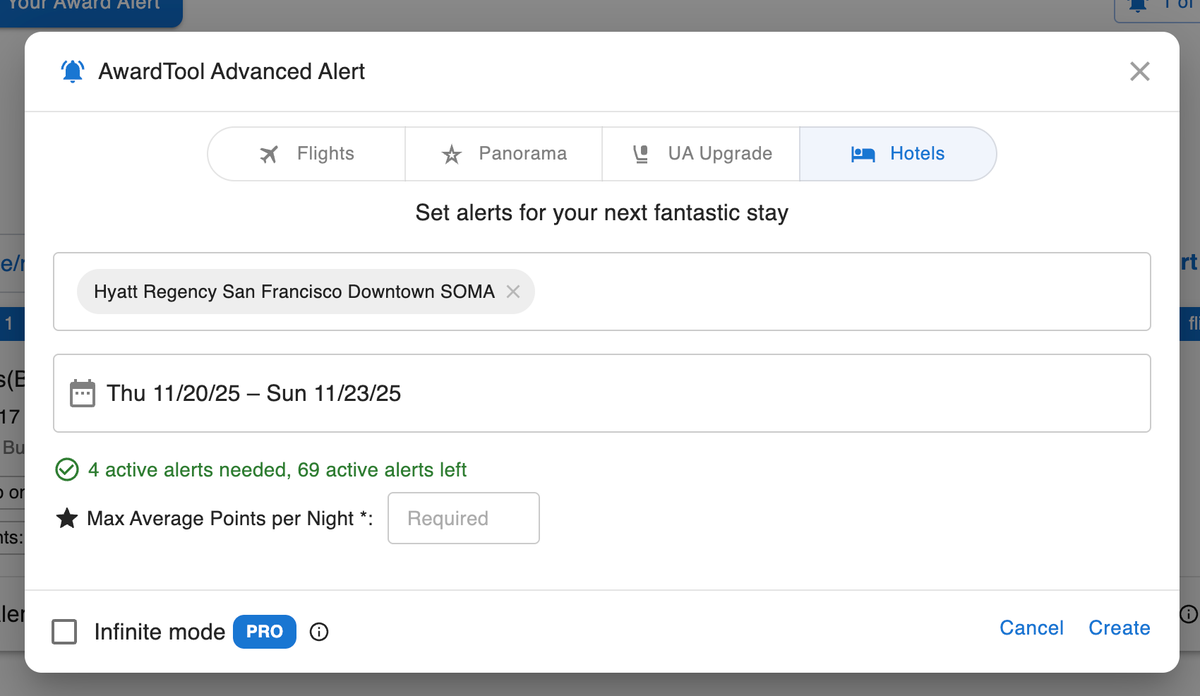Show info tooltip next to PRO badge
The height and width of the screenshot is (696, 1200).
click(319, 632)
